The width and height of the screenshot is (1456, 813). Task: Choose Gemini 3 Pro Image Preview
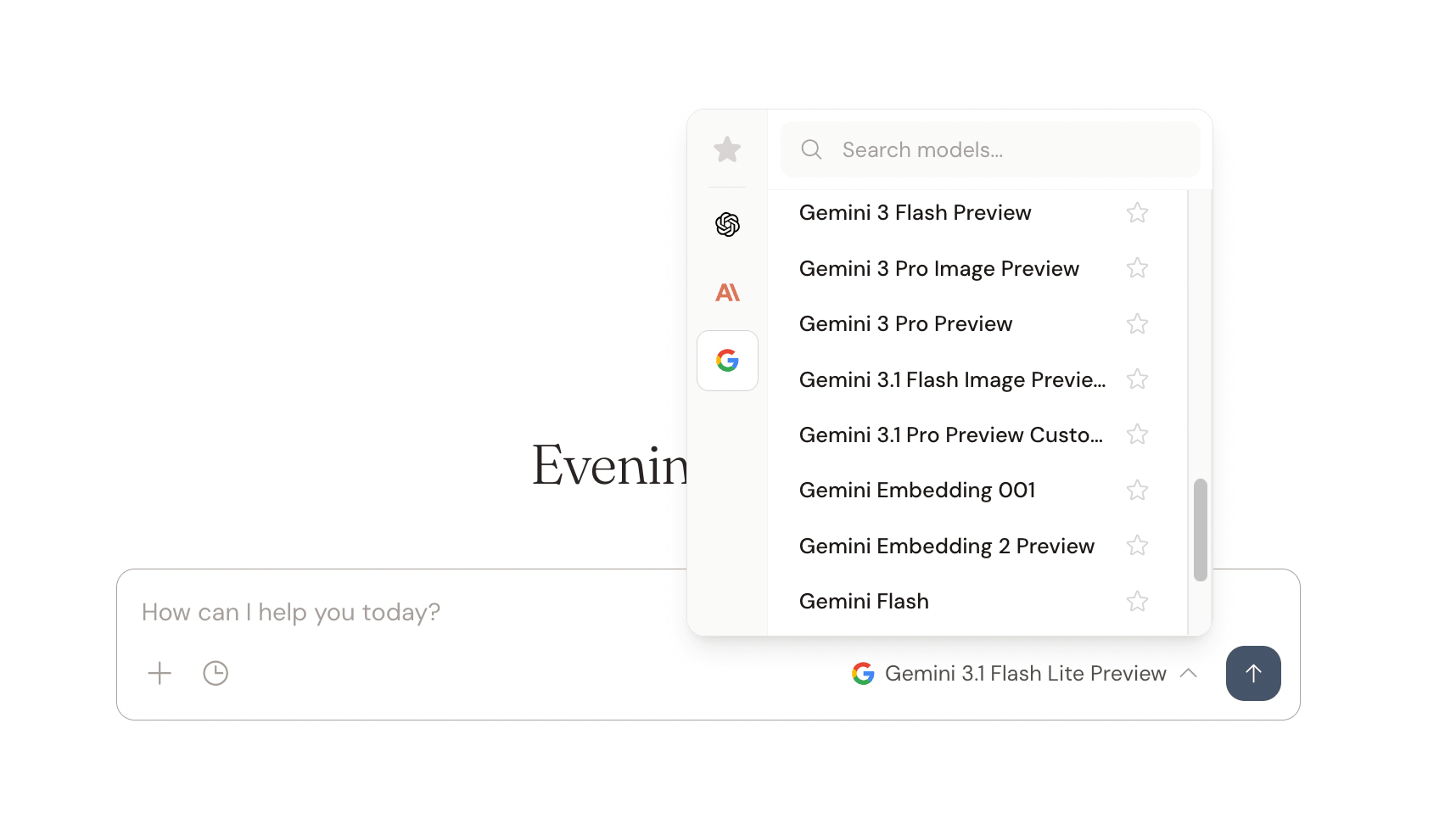(x=938, y=269)
